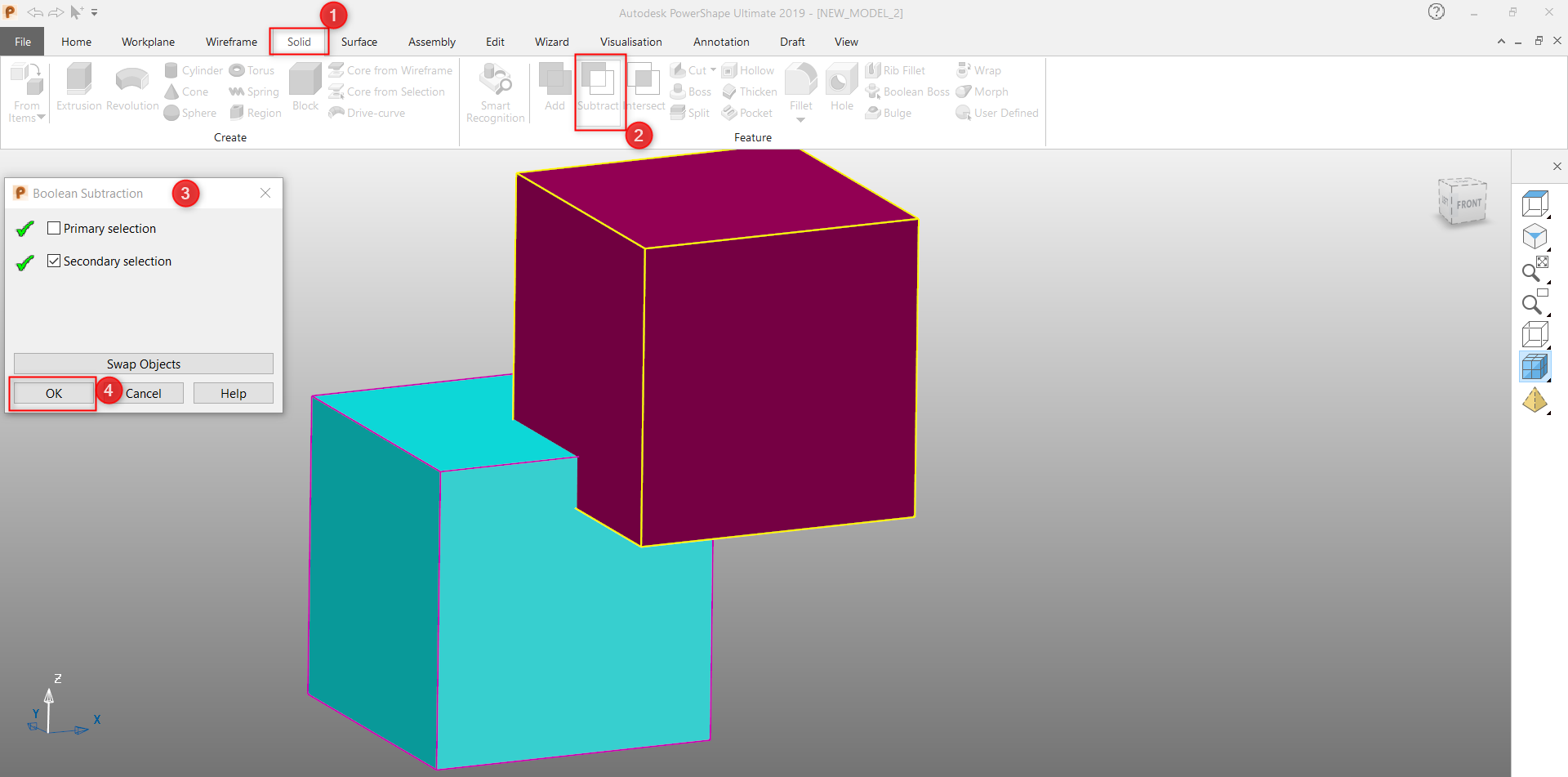
Task: Enable the Primary selection checkbox
Action: click(x=54, y=228)
